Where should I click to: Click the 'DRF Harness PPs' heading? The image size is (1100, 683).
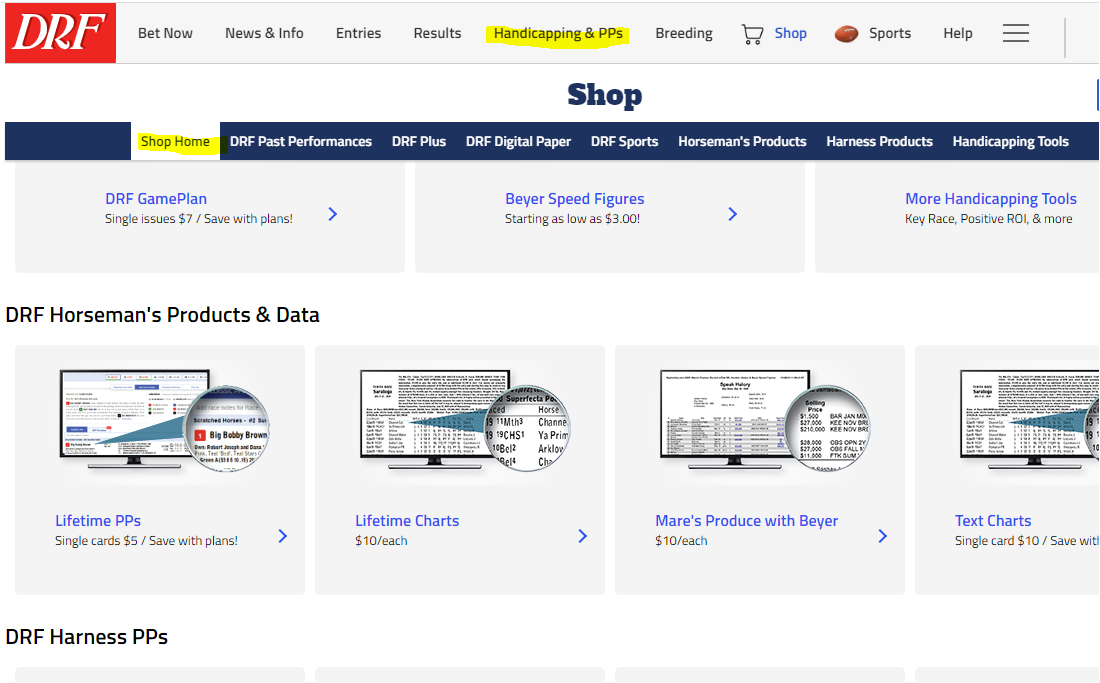click(86, 637)
